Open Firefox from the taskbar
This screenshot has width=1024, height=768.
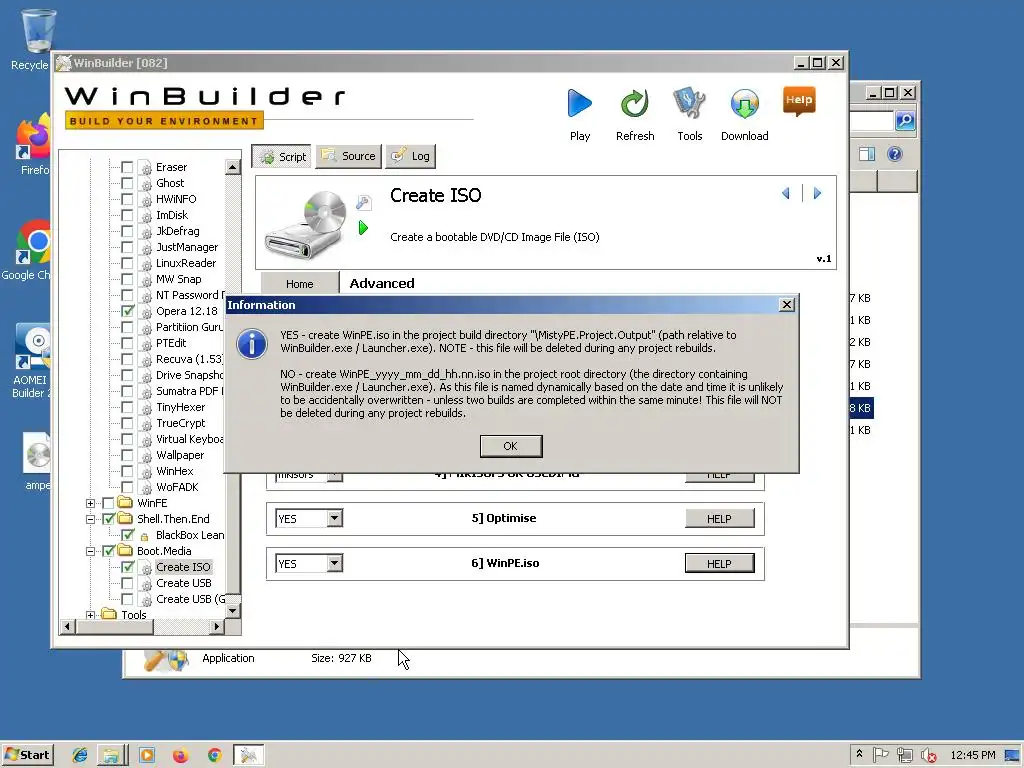pos(180,755)
